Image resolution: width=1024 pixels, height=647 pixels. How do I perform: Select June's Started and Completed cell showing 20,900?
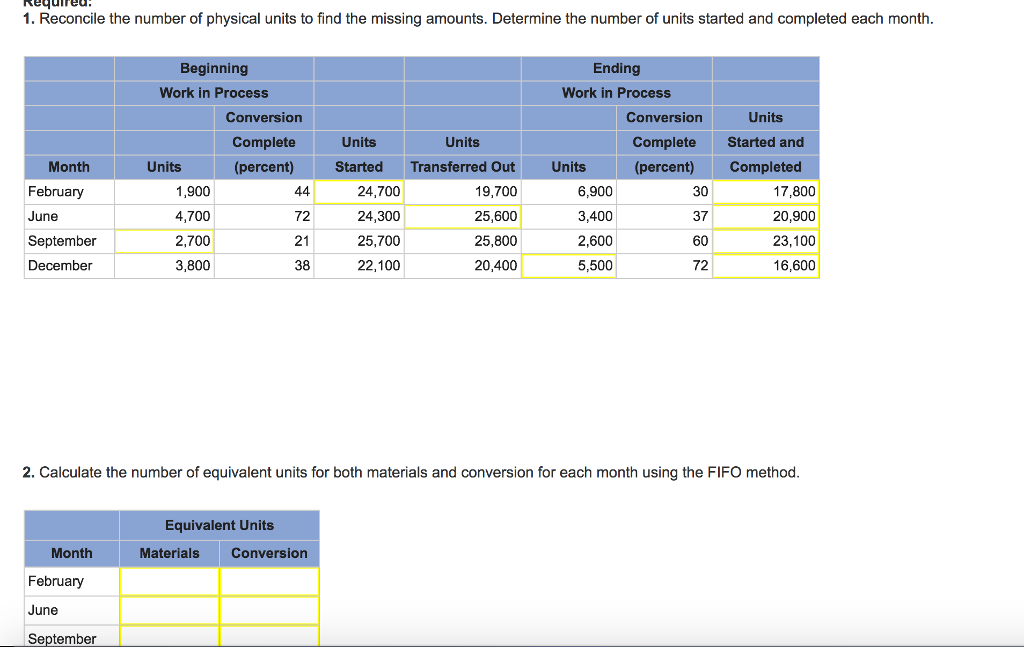[765, 216]
